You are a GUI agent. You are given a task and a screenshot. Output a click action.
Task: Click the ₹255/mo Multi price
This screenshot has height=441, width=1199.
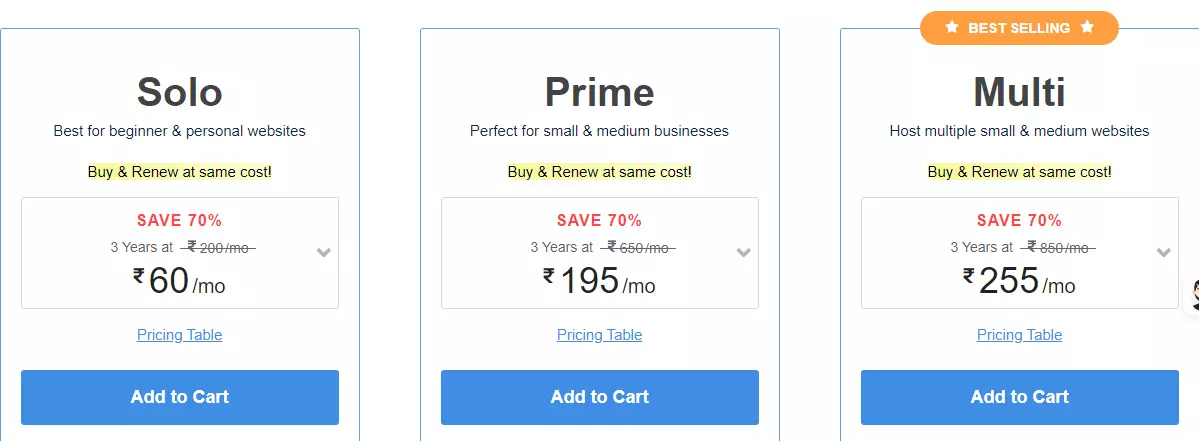tap(1019, 281)
